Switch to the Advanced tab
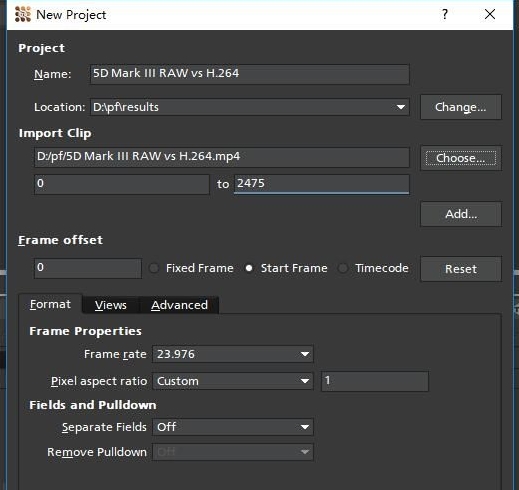The image size is (519, 490). [x=179, y=305]
